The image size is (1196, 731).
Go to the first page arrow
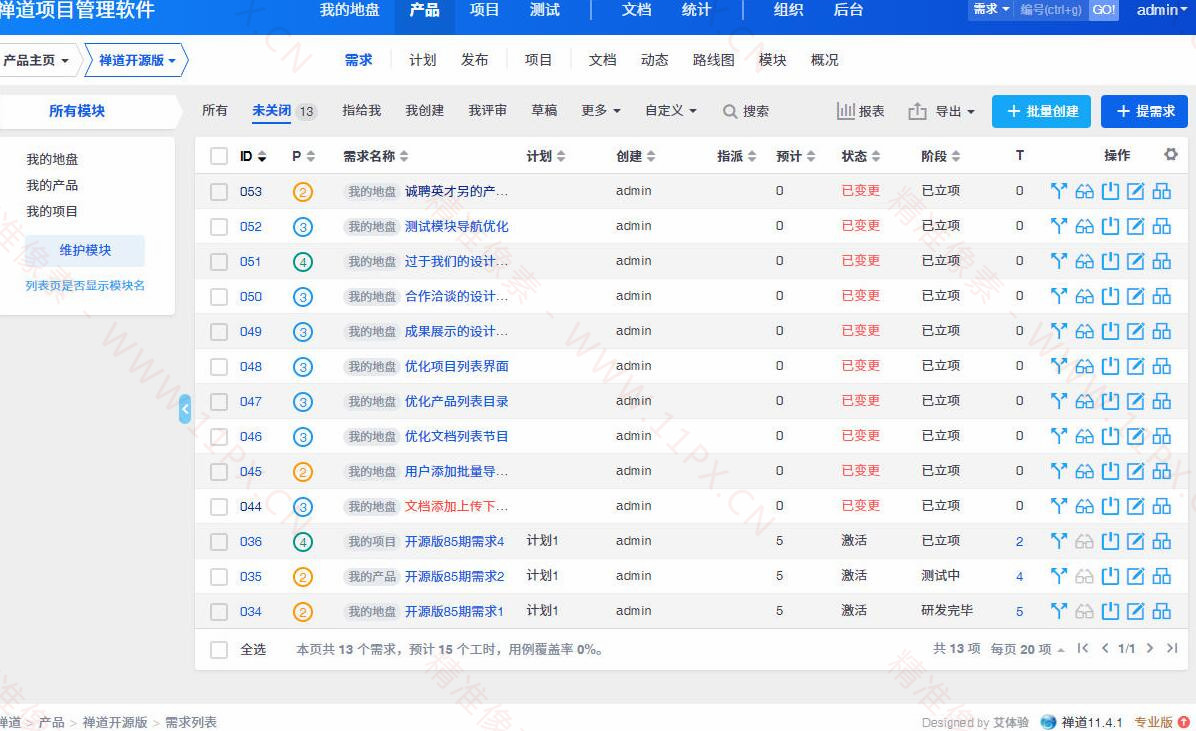(x=1082, y=649)
